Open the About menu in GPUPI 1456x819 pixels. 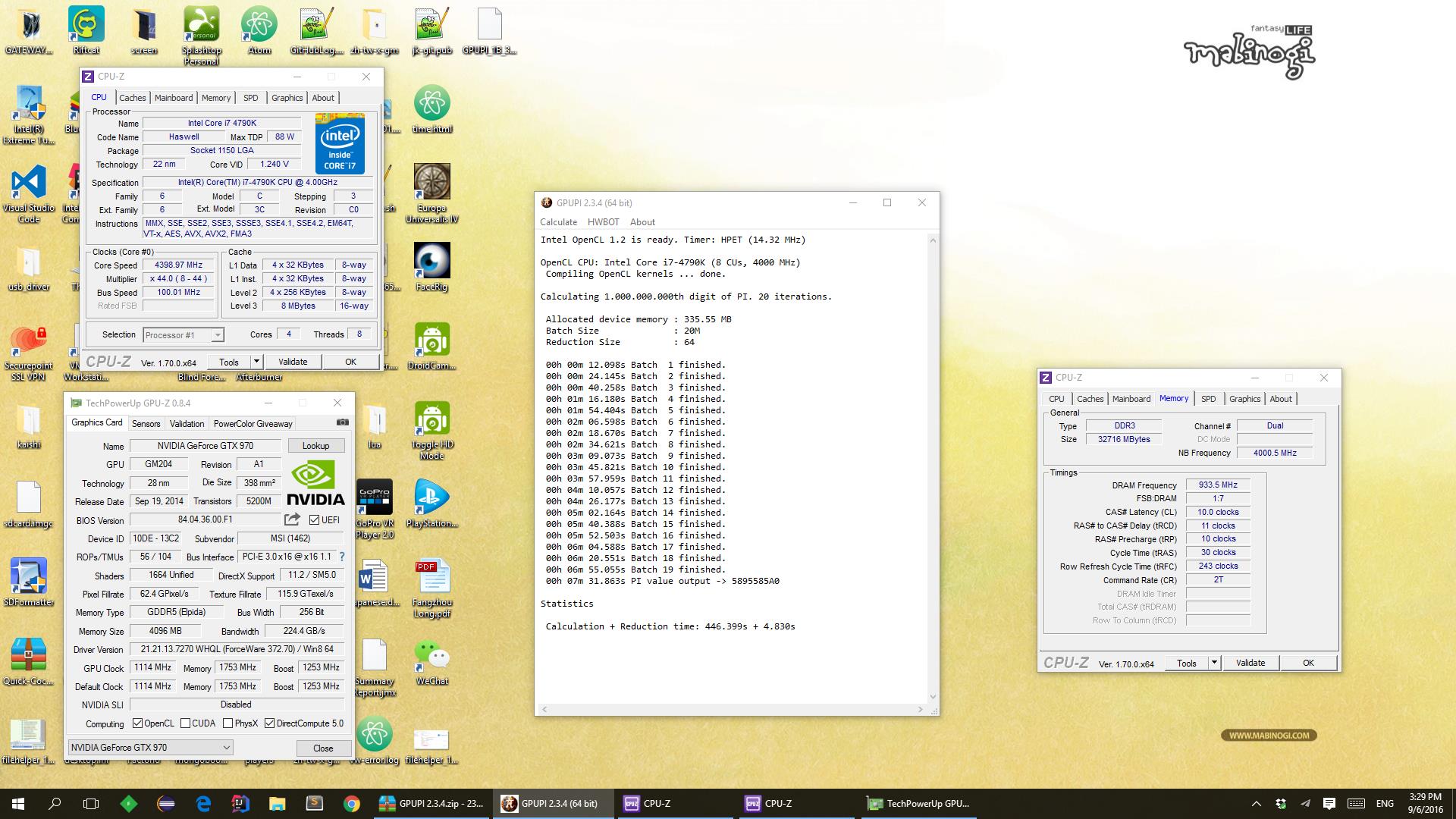642,222
